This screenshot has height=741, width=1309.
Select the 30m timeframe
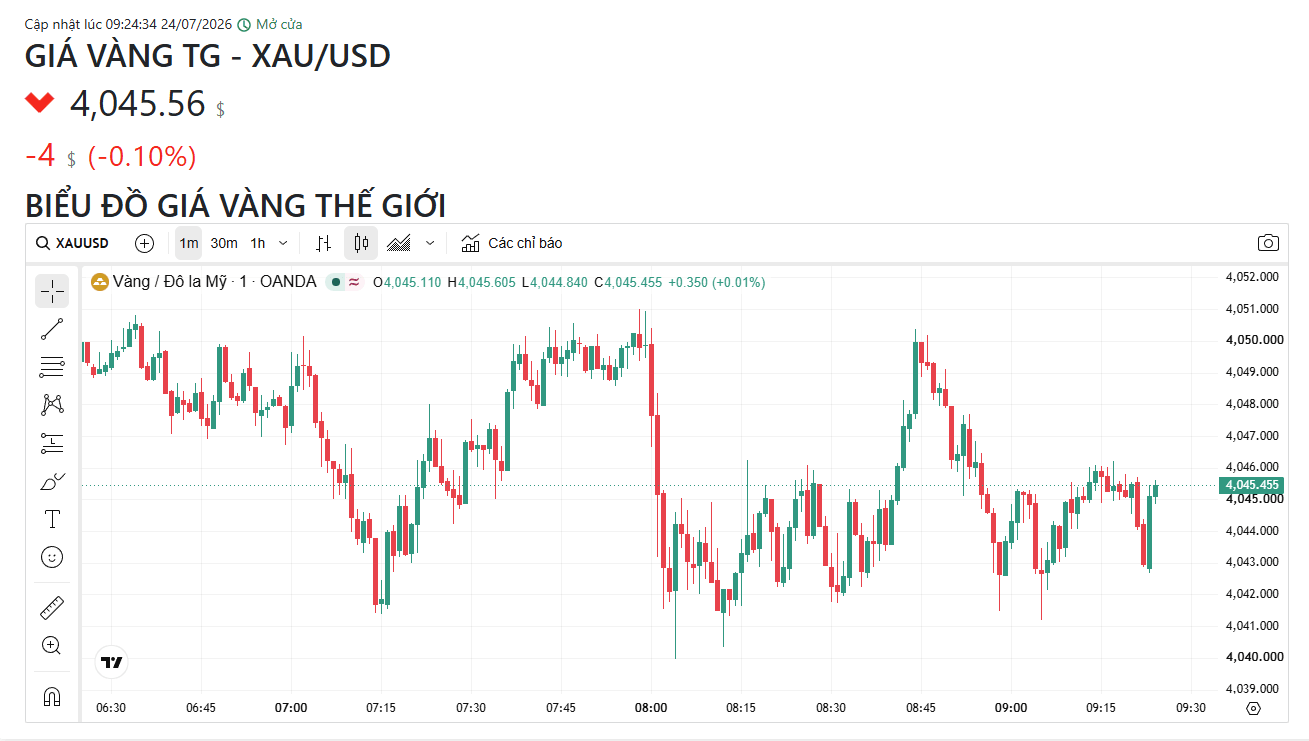coord(224,243)
